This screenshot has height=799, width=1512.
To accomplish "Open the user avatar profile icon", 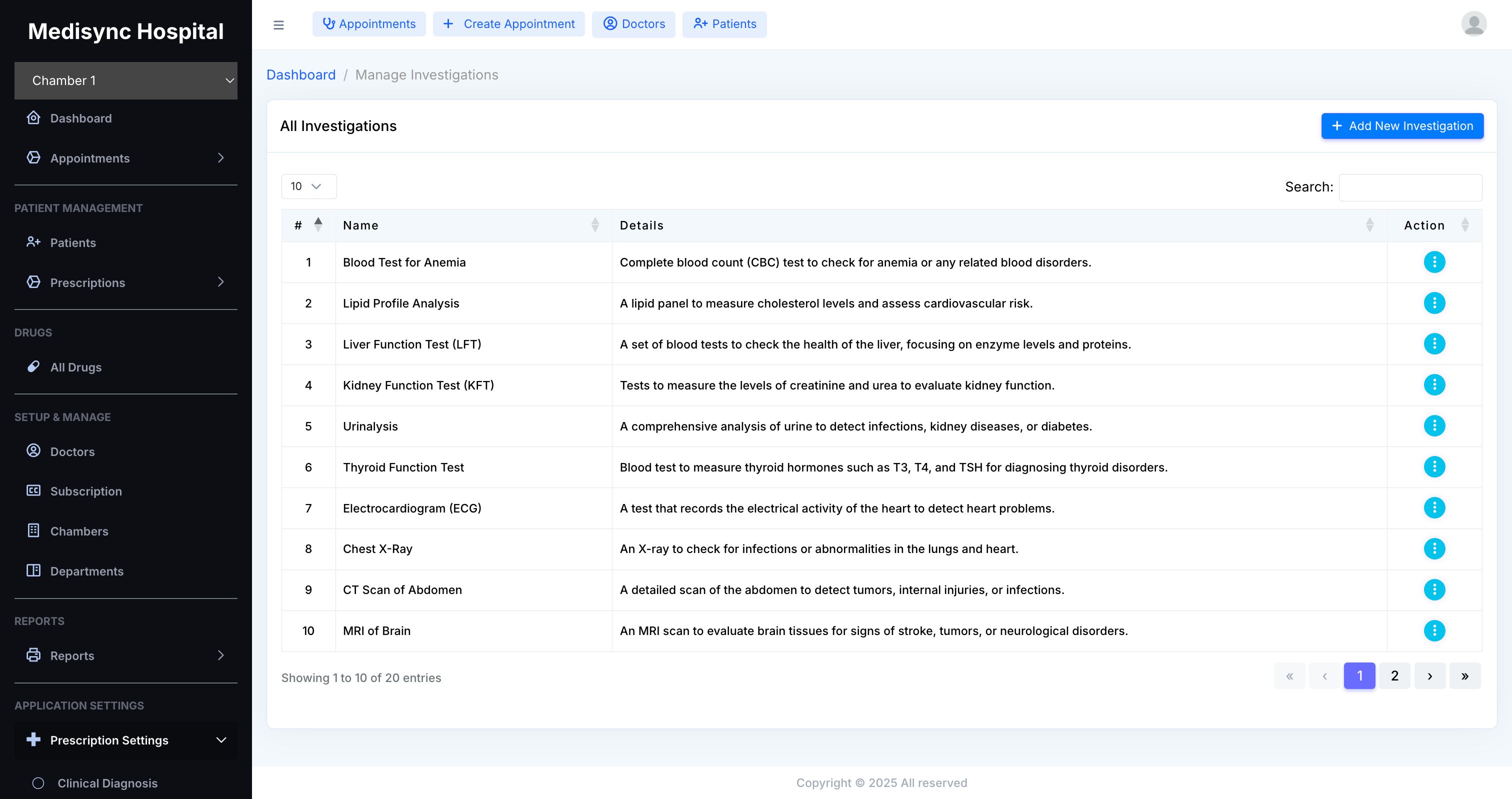I will click(1473, 24).
